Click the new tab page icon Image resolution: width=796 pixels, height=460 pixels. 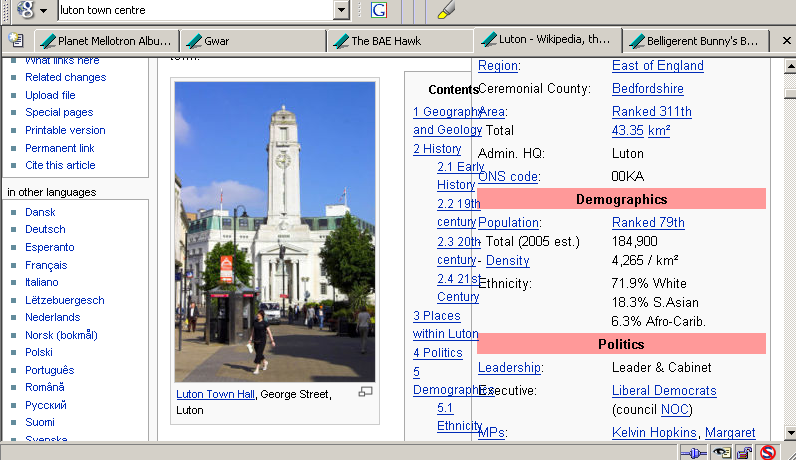16,40
